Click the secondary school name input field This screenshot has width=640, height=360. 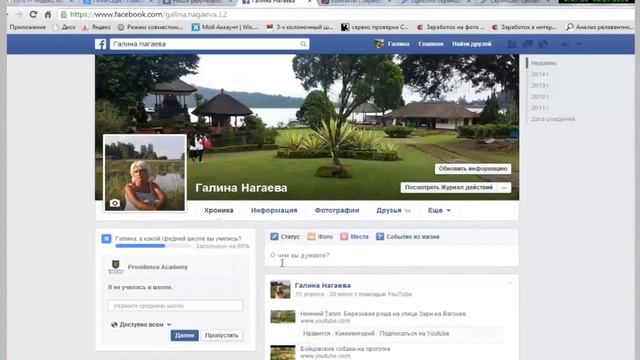[175, 306]
